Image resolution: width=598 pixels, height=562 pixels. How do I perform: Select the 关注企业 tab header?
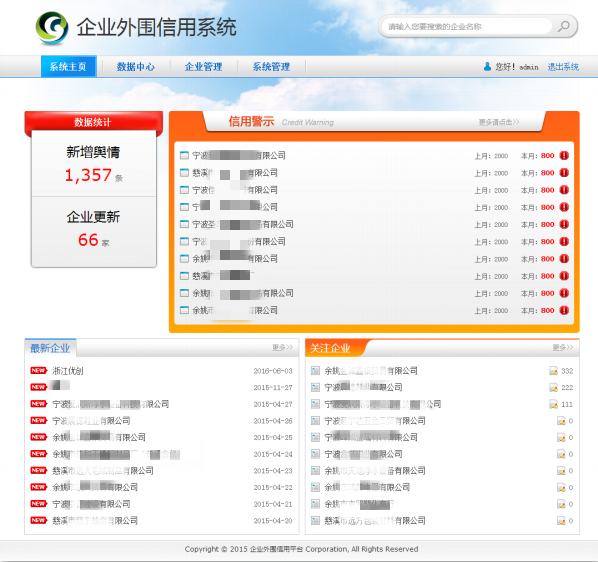(330, 348)
